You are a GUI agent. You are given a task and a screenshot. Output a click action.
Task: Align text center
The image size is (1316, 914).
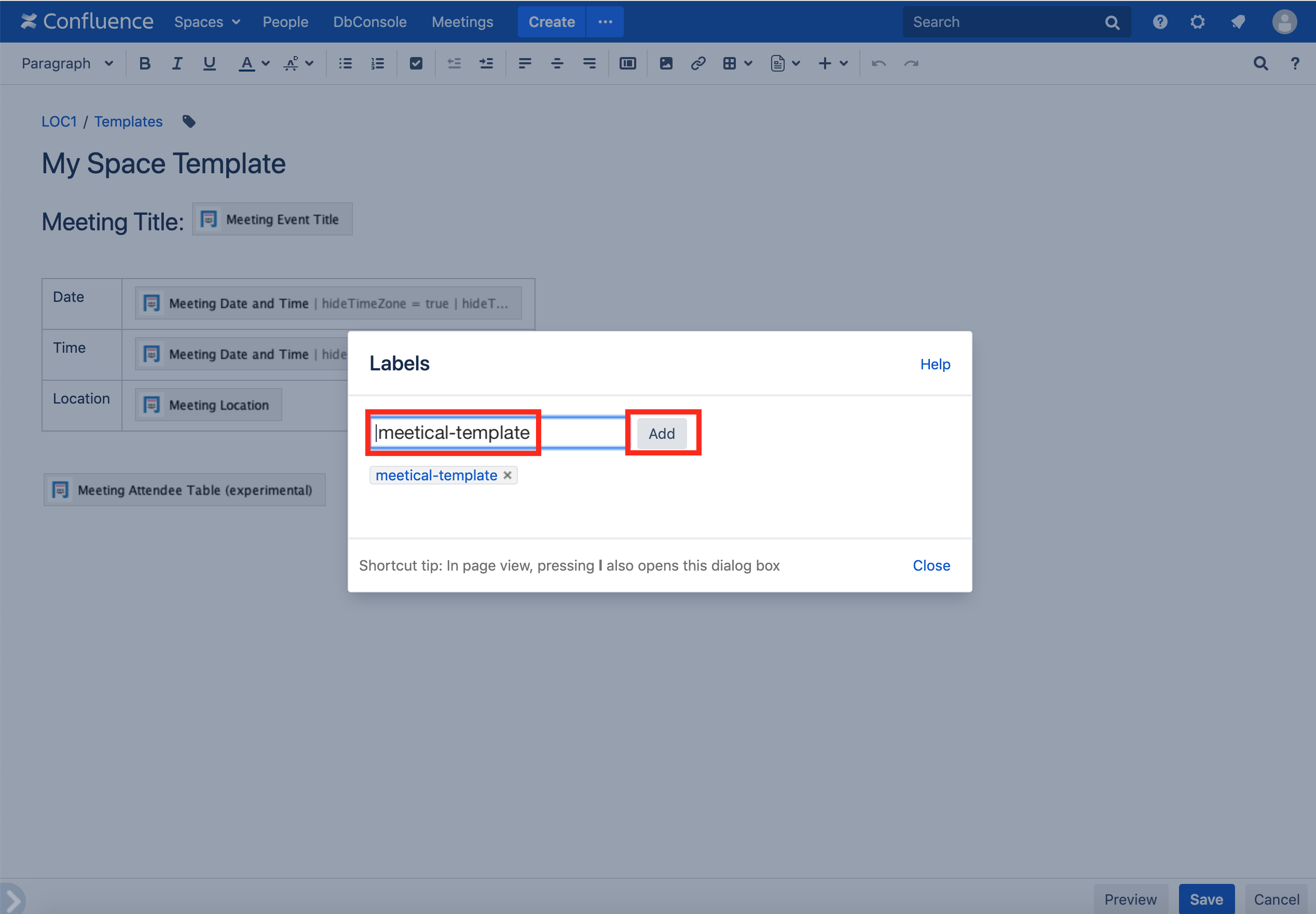[557, 64]
